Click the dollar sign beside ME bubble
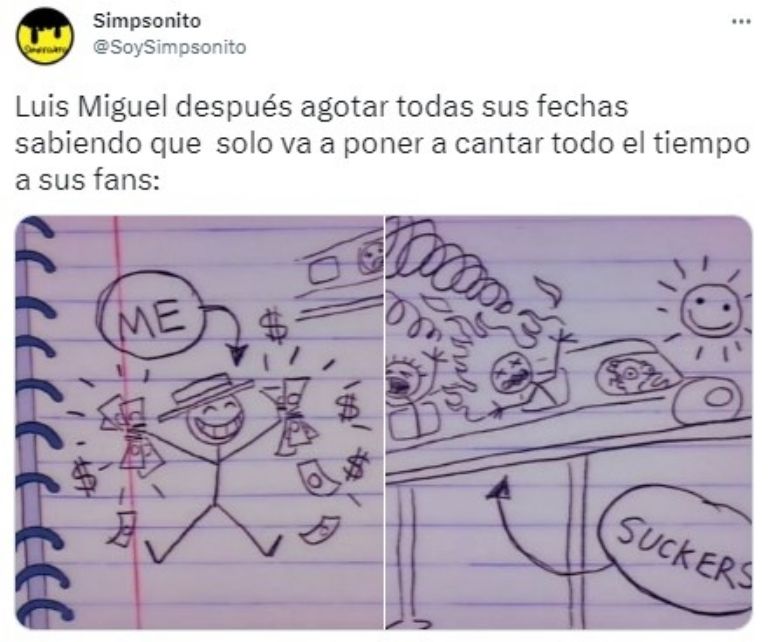 [272, 324]
